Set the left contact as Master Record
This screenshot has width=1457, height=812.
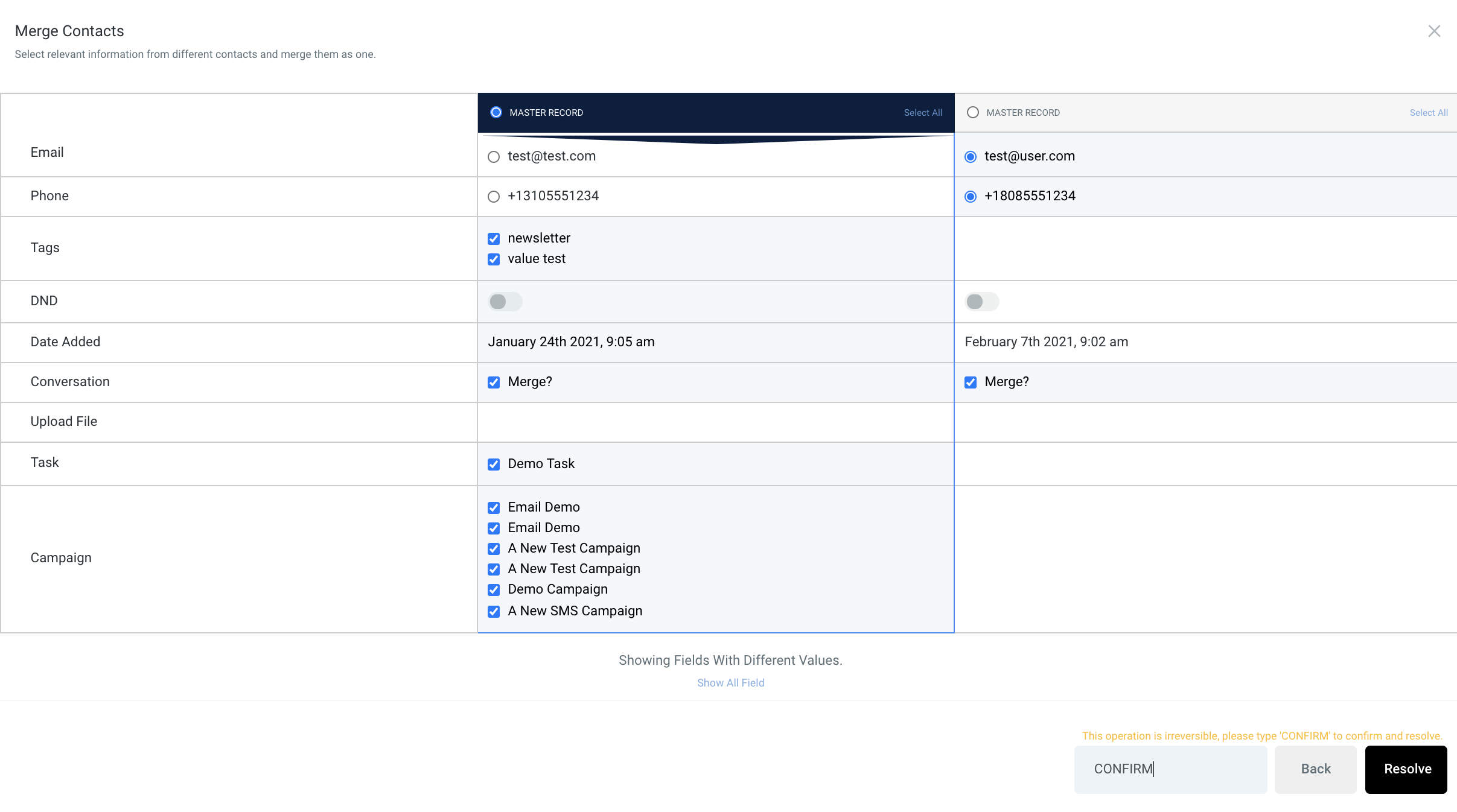tap(495, 112)
